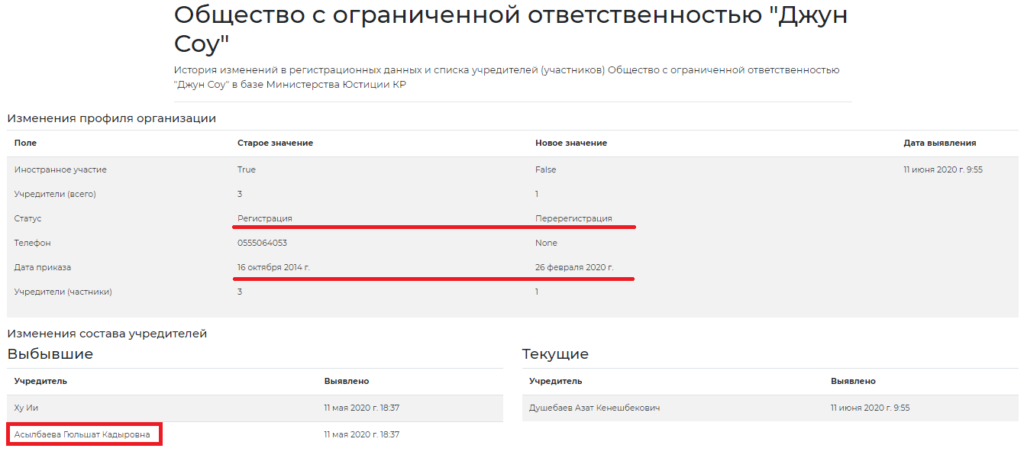Click the new status value "Перерегистрация"

coord(573,218)
